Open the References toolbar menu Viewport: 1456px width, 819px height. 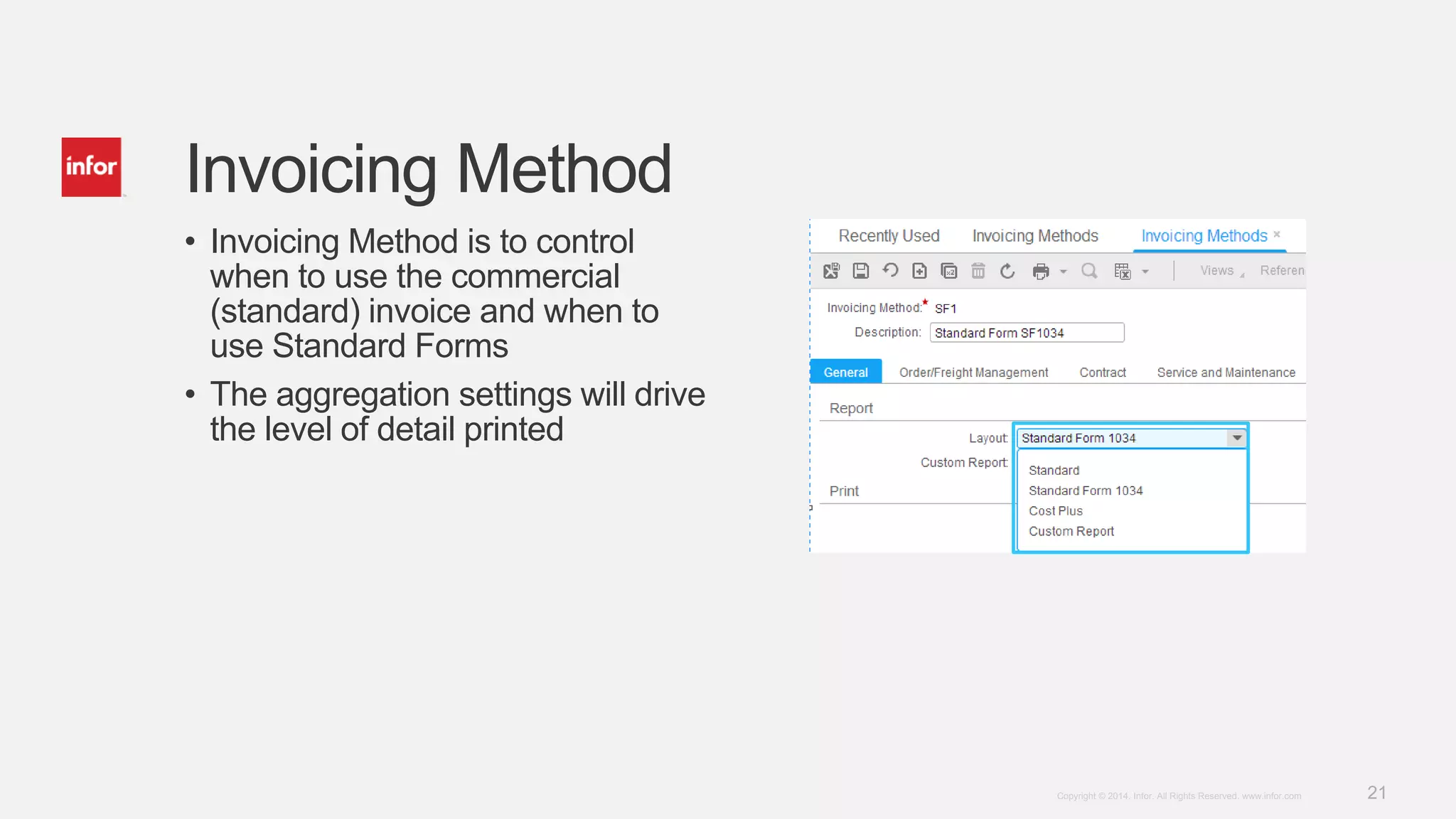[x=1283, y=271]
